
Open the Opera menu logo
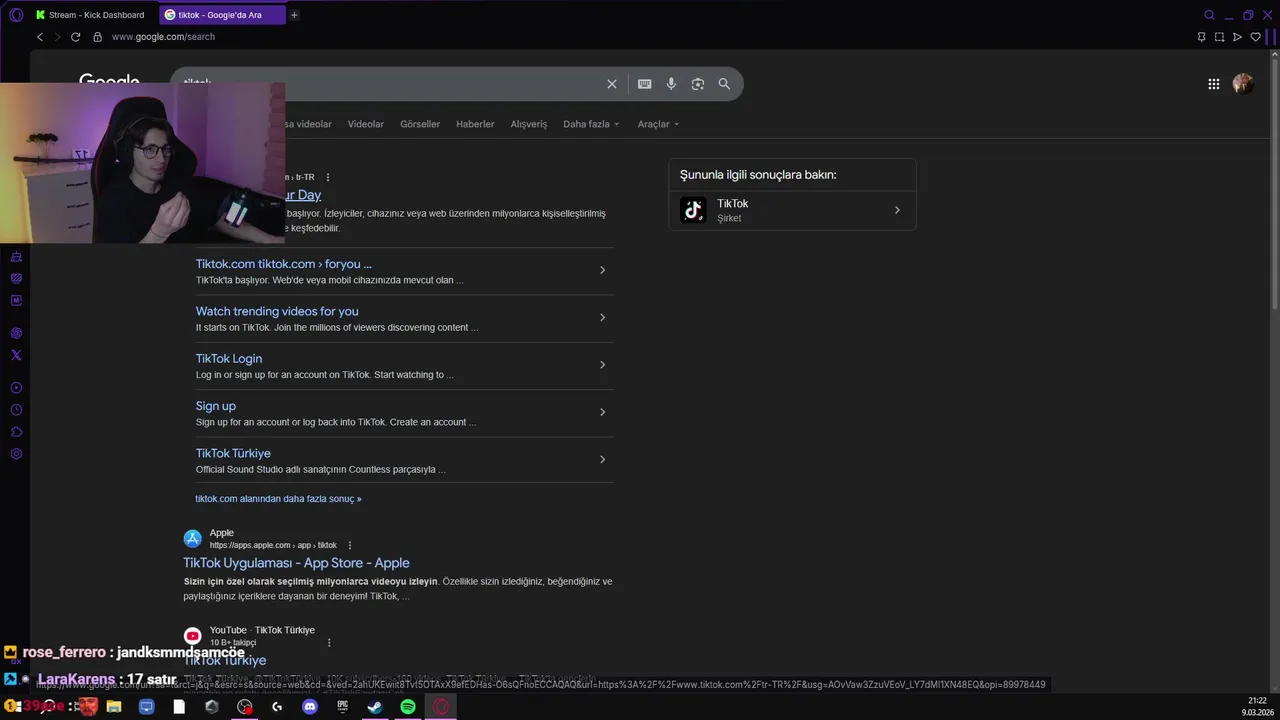coord(16,15)
